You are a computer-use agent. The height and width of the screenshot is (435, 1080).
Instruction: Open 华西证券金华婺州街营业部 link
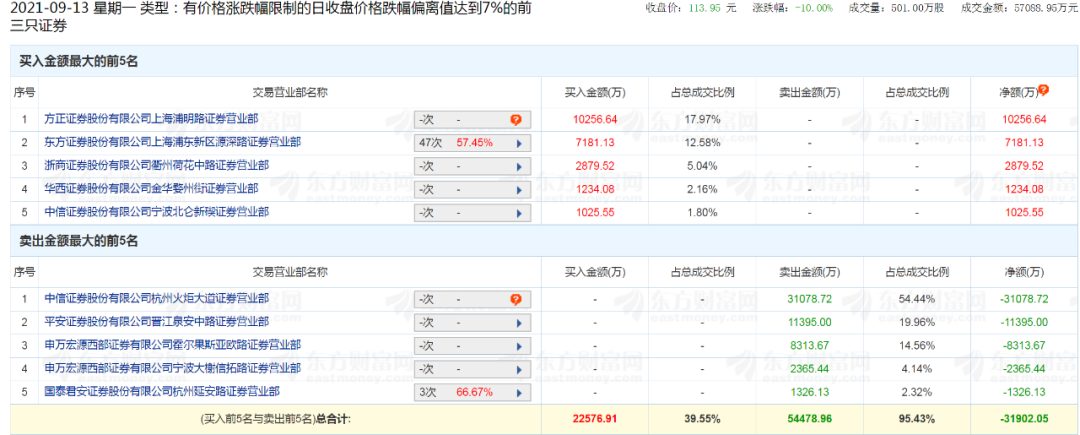pos(152,188)
